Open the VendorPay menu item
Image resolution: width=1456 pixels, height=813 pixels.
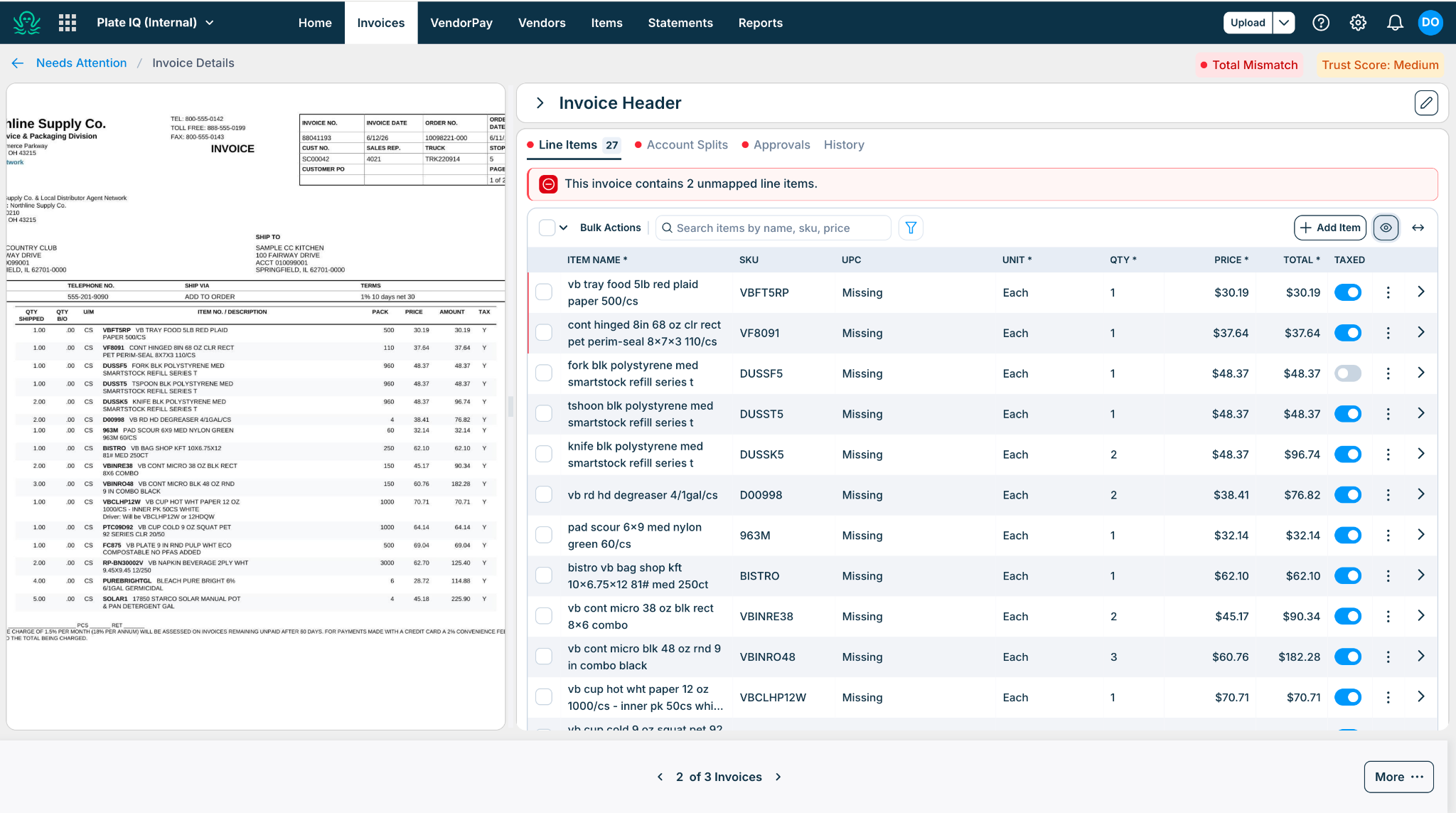pos(461,23)
